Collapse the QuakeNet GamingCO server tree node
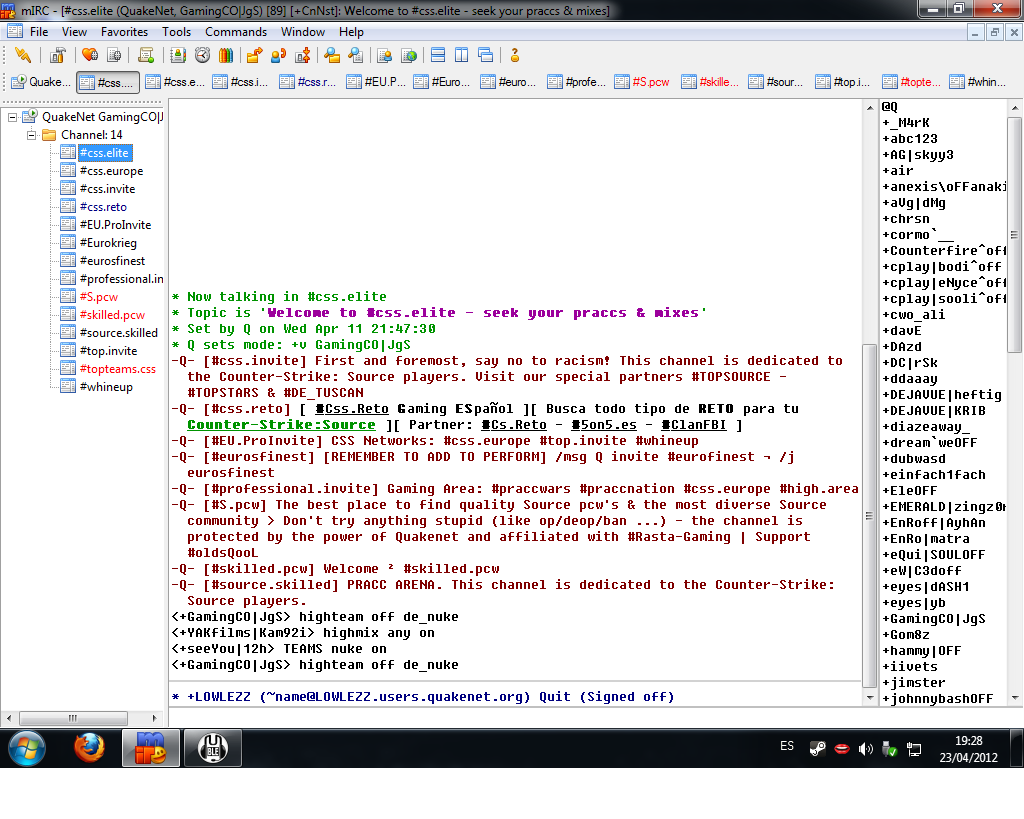The image size is (1024, 819). point(12,118)
